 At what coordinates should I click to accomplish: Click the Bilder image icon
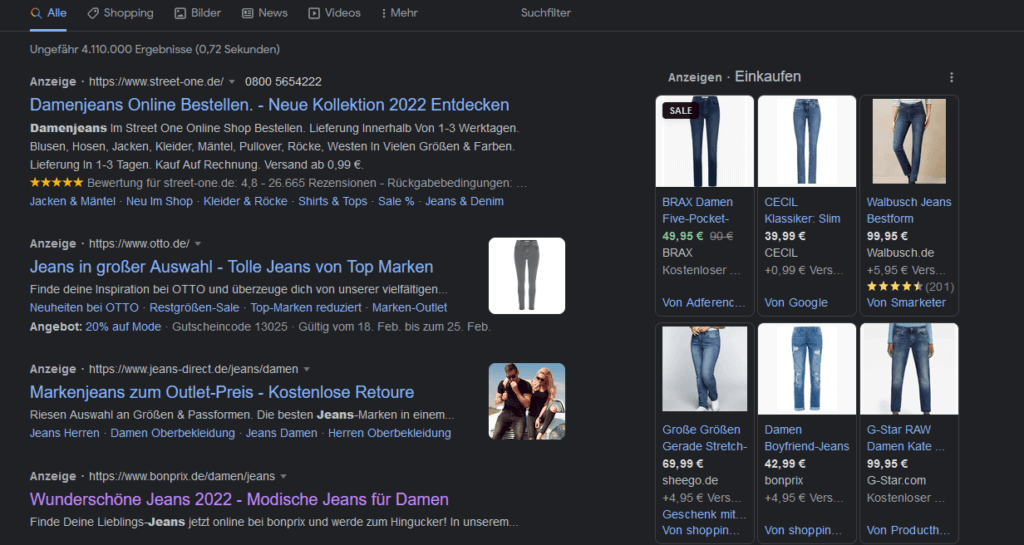pyautogui.click(x=180, y=13)
